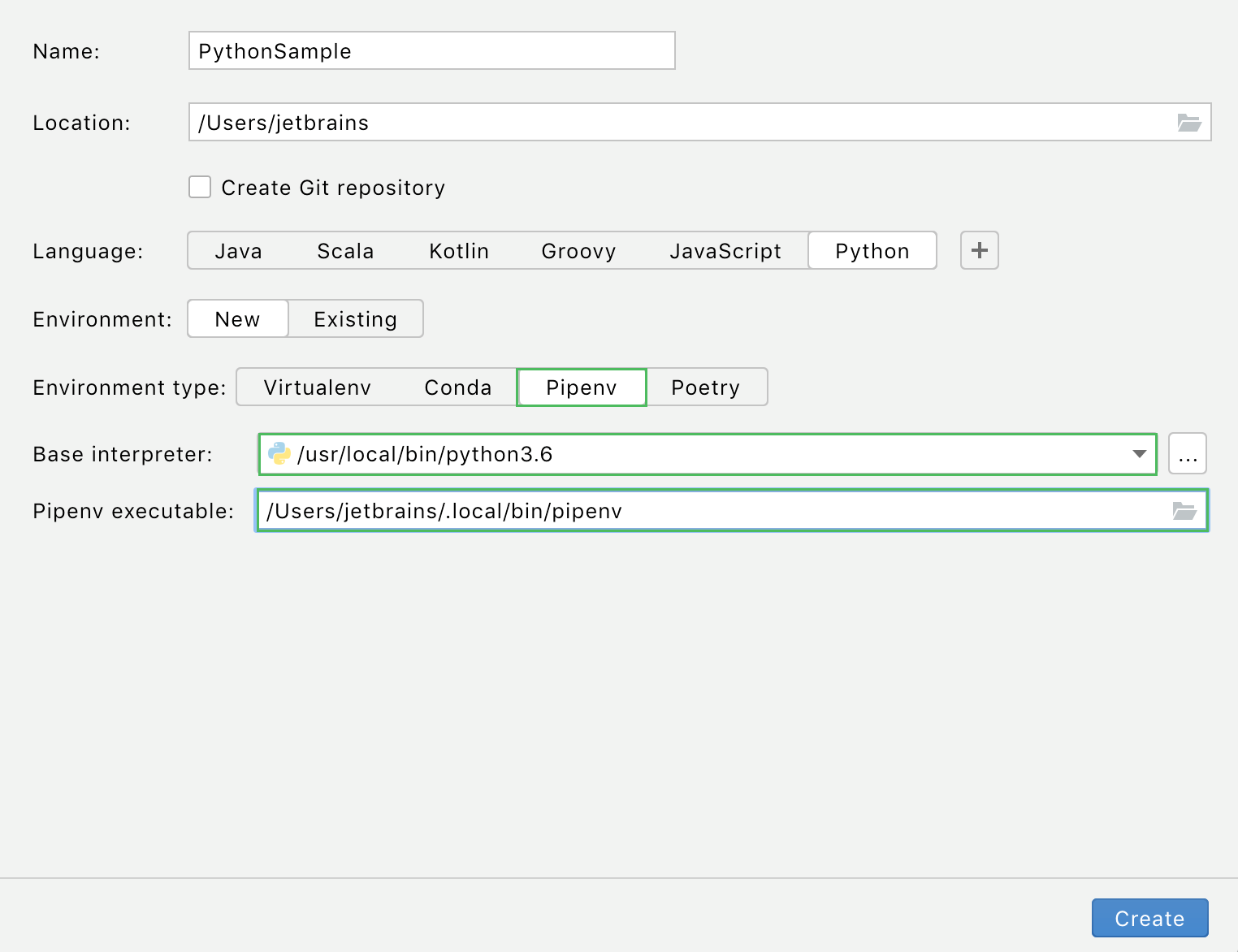The width and height of the screenshot is (1238, 952).
Task: Click the Create button
Action: pyautogui.click(x=1150, y=918)
